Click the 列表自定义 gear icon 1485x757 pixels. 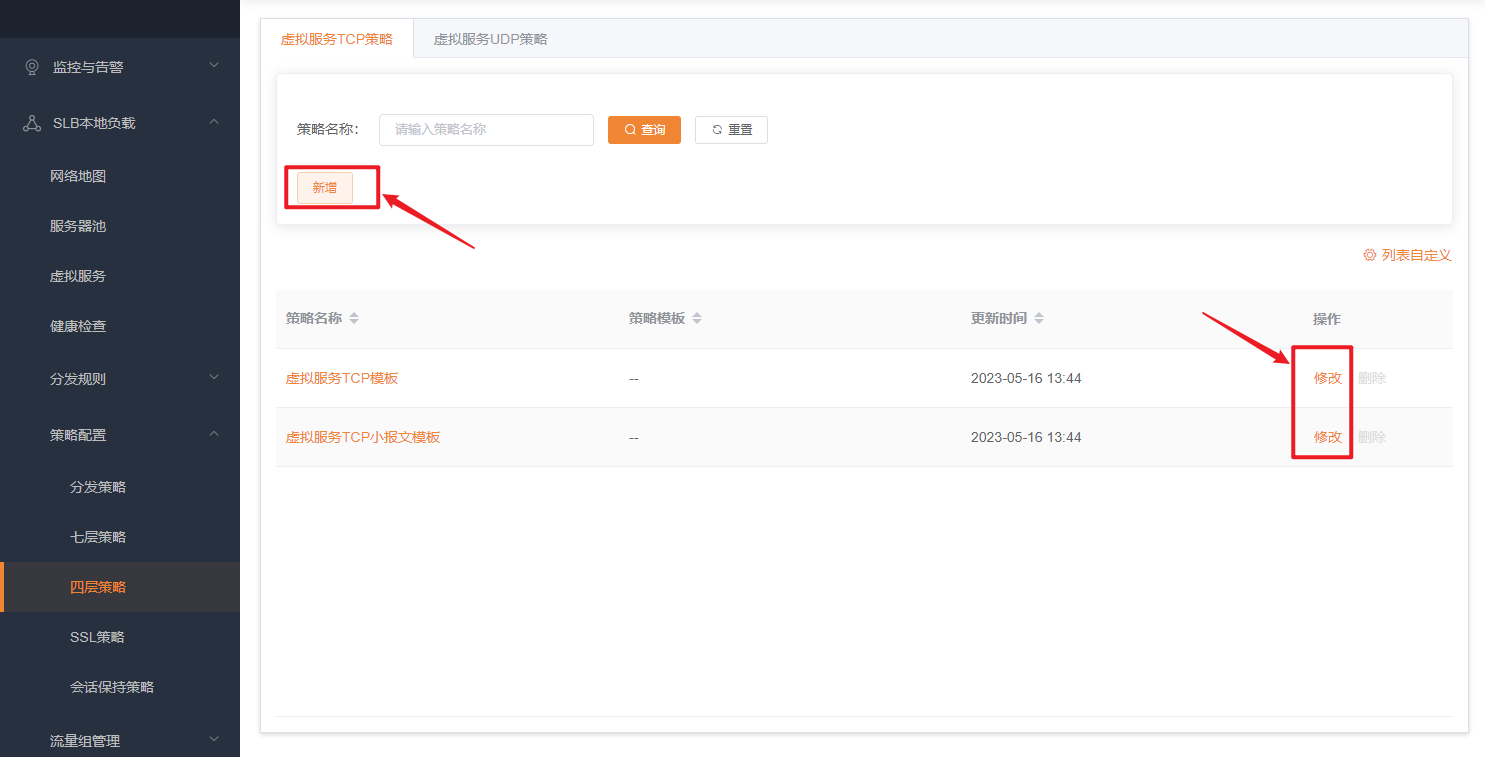point(1369,255)
